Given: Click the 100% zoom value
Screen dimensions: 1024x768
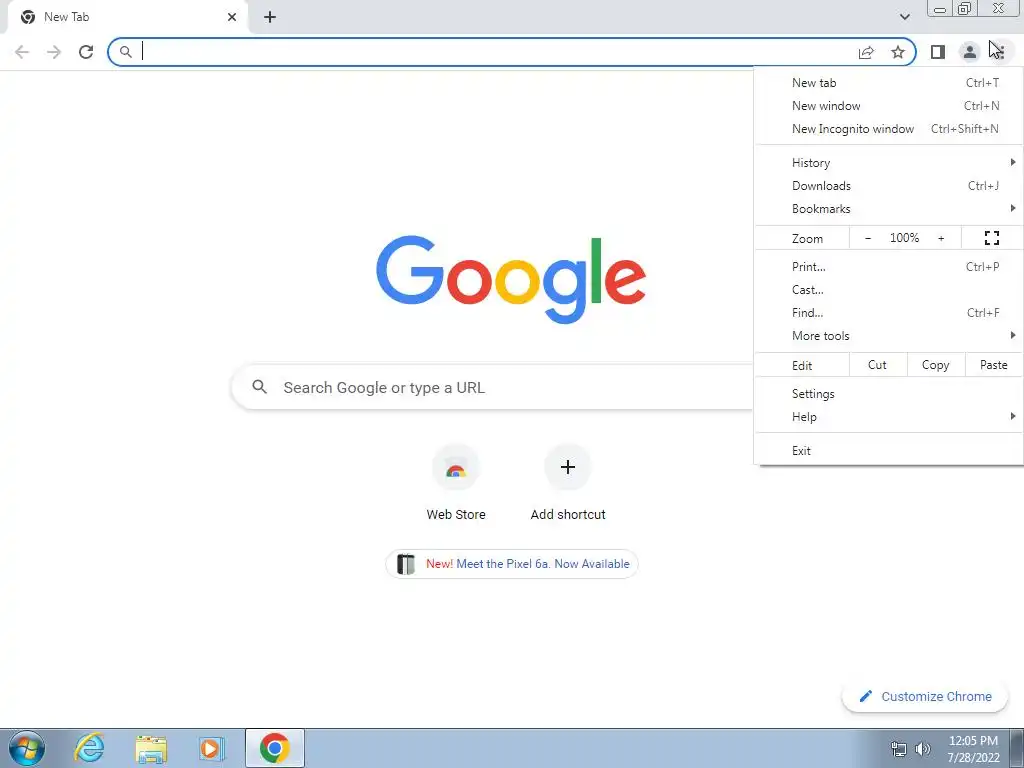Looking at the screenshot, I should click(x=904, y=238).
